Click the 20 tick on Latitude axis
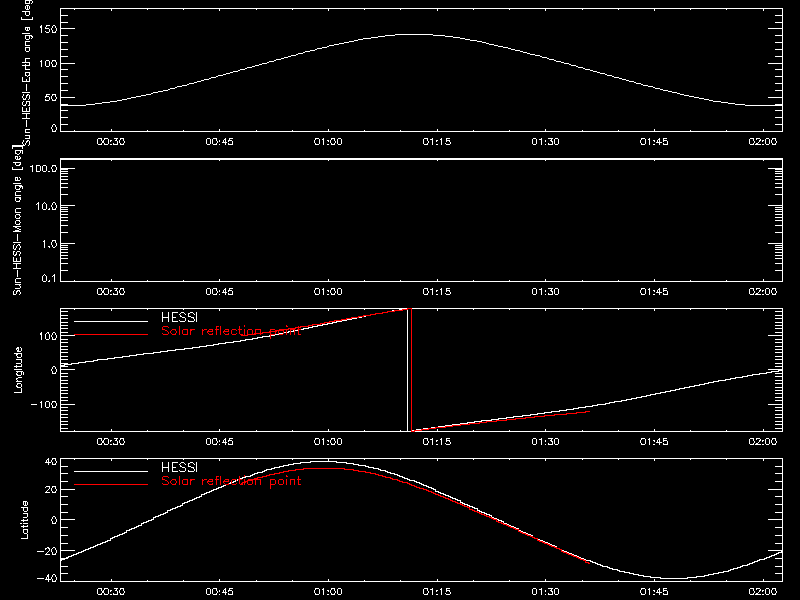Screen dimensions: 800x600 51,490
